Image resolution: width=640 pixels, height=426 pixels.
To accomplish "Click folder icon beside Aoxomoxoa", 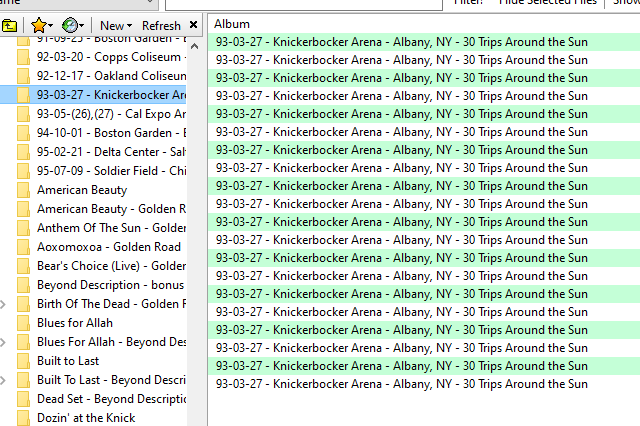I will coord(23,247).
